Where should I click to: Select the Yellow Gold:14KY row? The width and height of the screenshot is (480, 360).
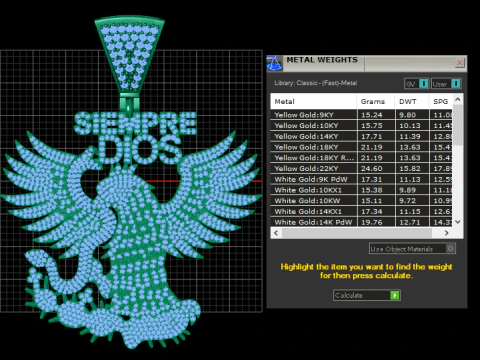point(361,136)
